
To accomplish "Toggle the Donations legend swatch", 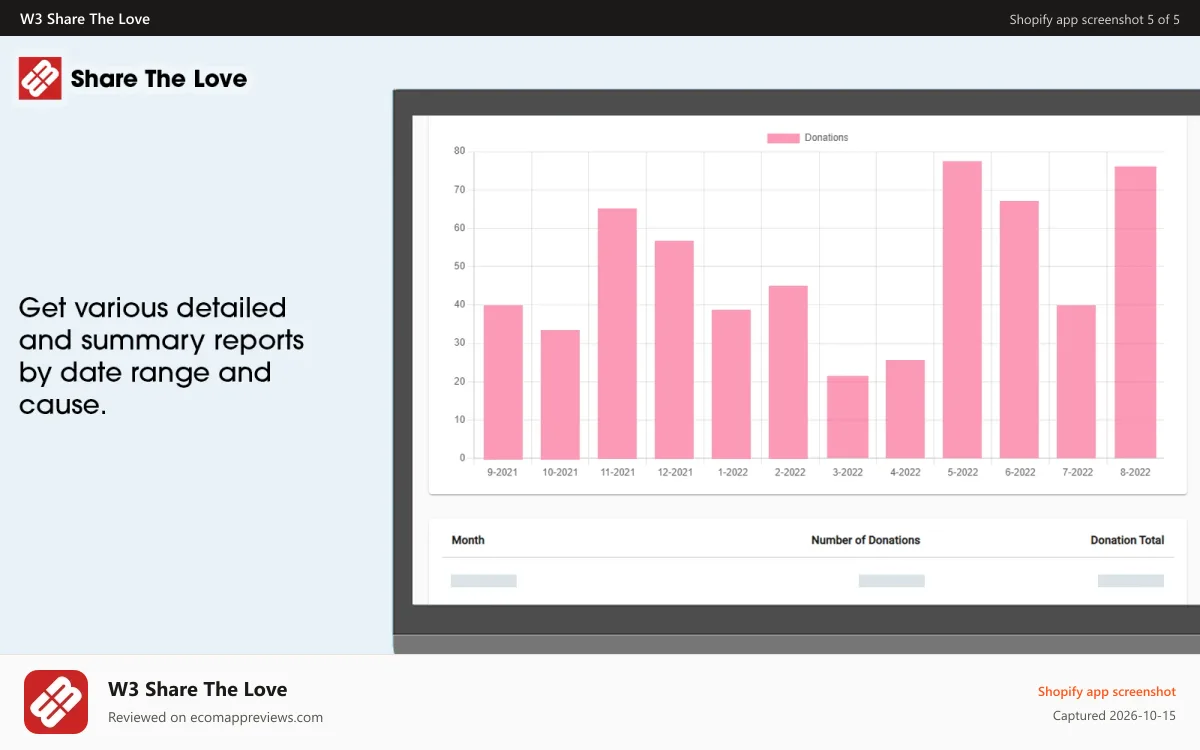I will coord(783,138).
